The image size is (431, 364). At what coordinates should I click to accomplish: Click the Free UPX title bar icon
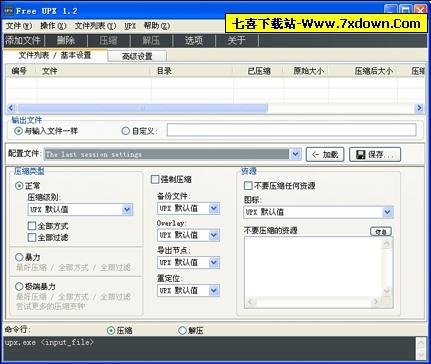click(x=8, y=11)
